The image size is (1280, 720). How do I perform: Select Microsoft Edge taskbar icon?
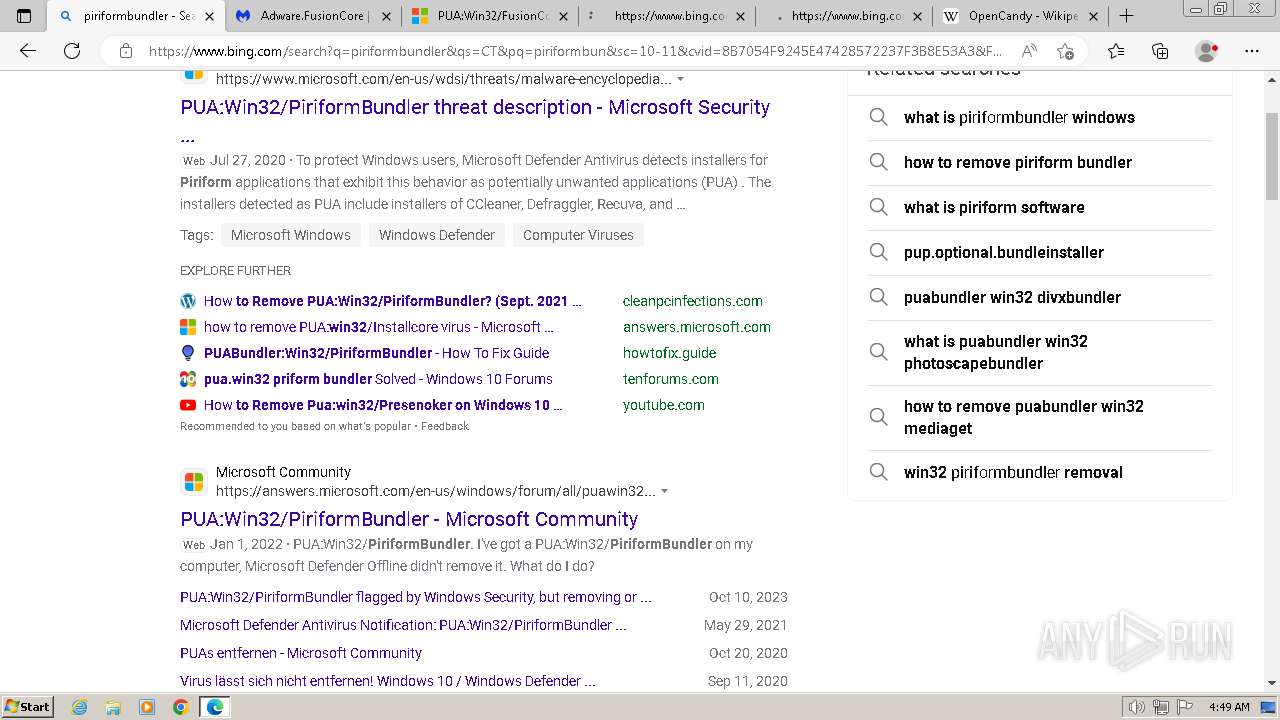click(214, 707)
